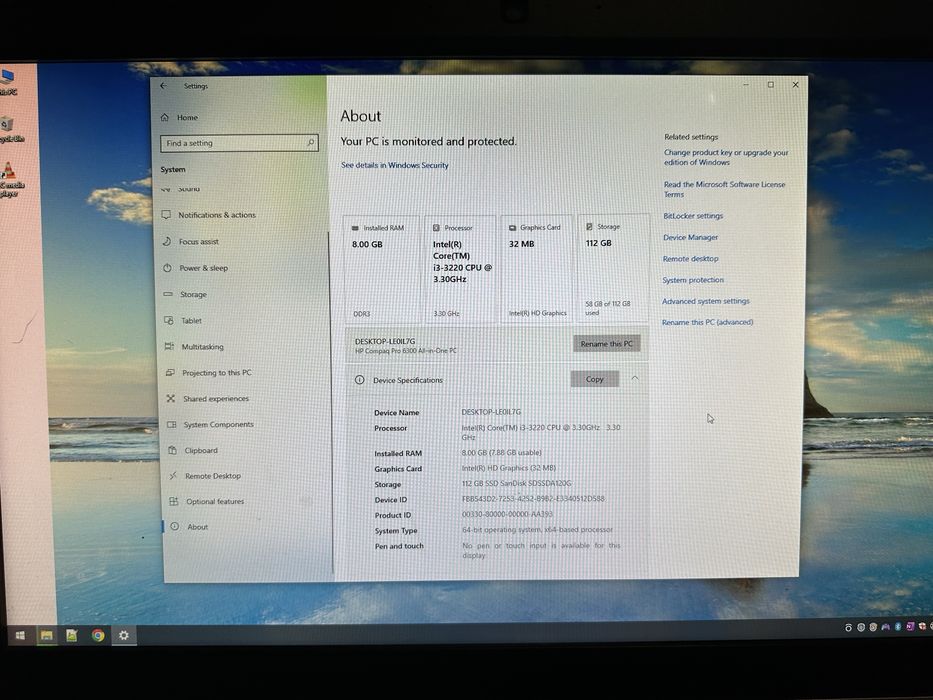The image size is (933, 700).
Task: Click the Rename this PC button
Action: [x=606, y=344]
